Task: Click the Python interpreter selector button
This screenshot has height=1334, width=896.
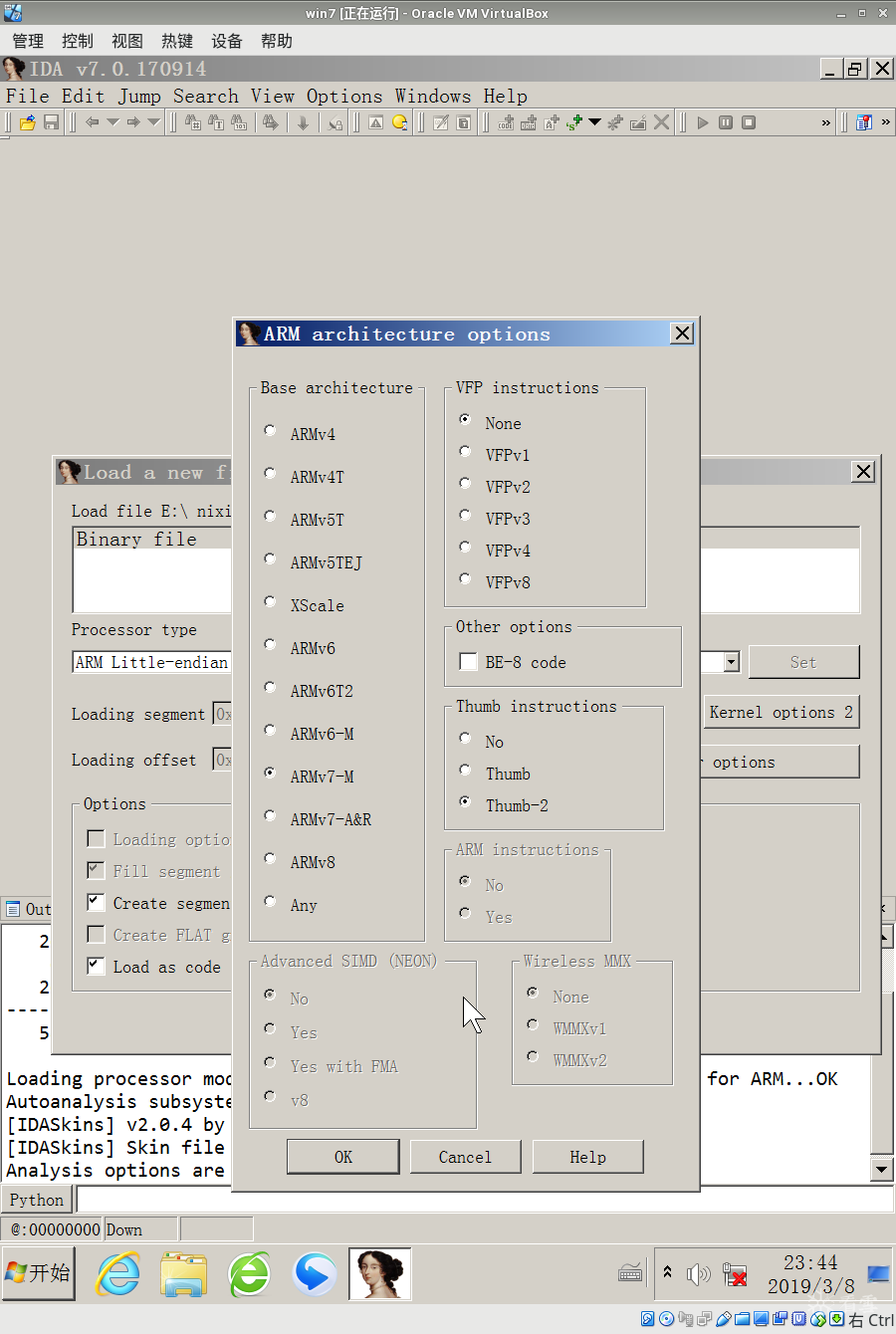Action: tap(37, 1200)
